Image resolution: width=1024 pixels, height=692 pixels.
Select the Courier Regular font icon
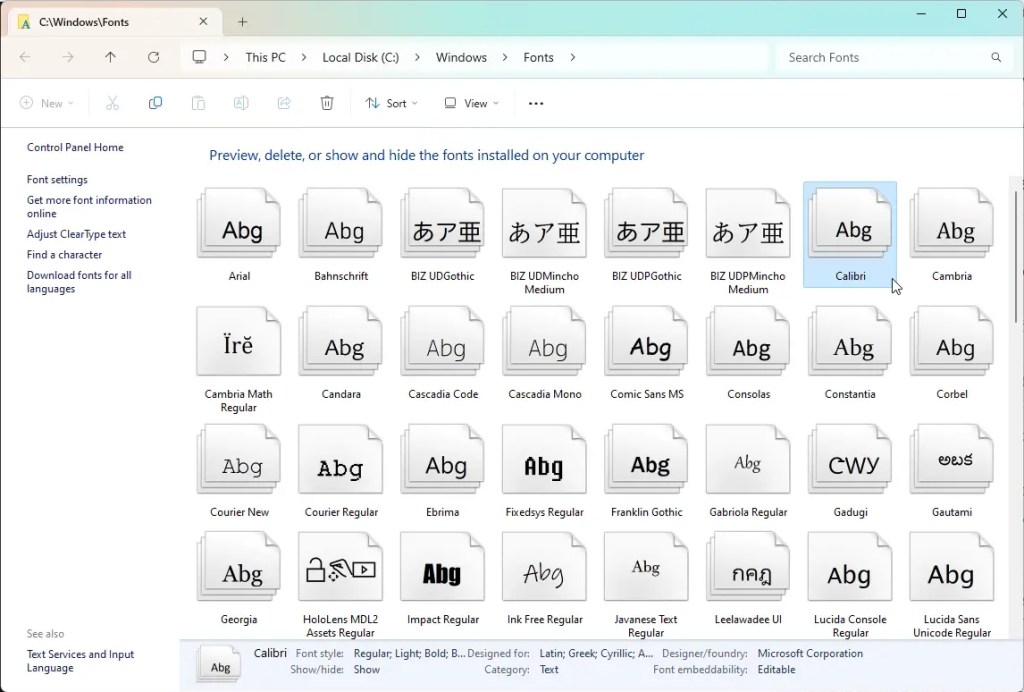pyautogui.click(x=341, y=460)
